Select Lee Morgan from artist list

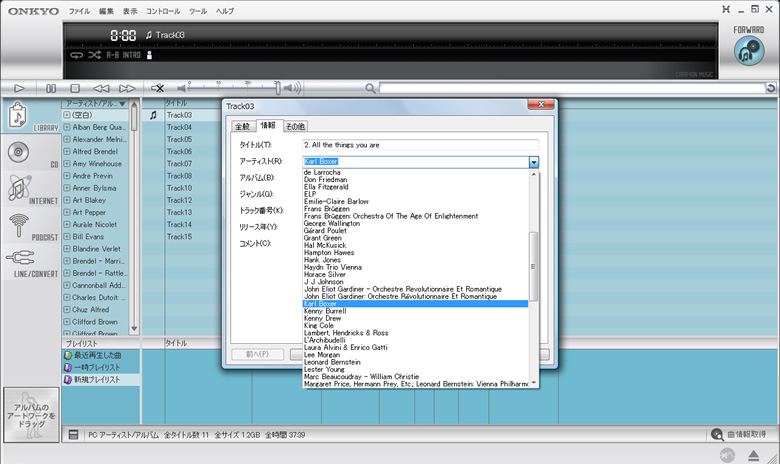point(322,355)
